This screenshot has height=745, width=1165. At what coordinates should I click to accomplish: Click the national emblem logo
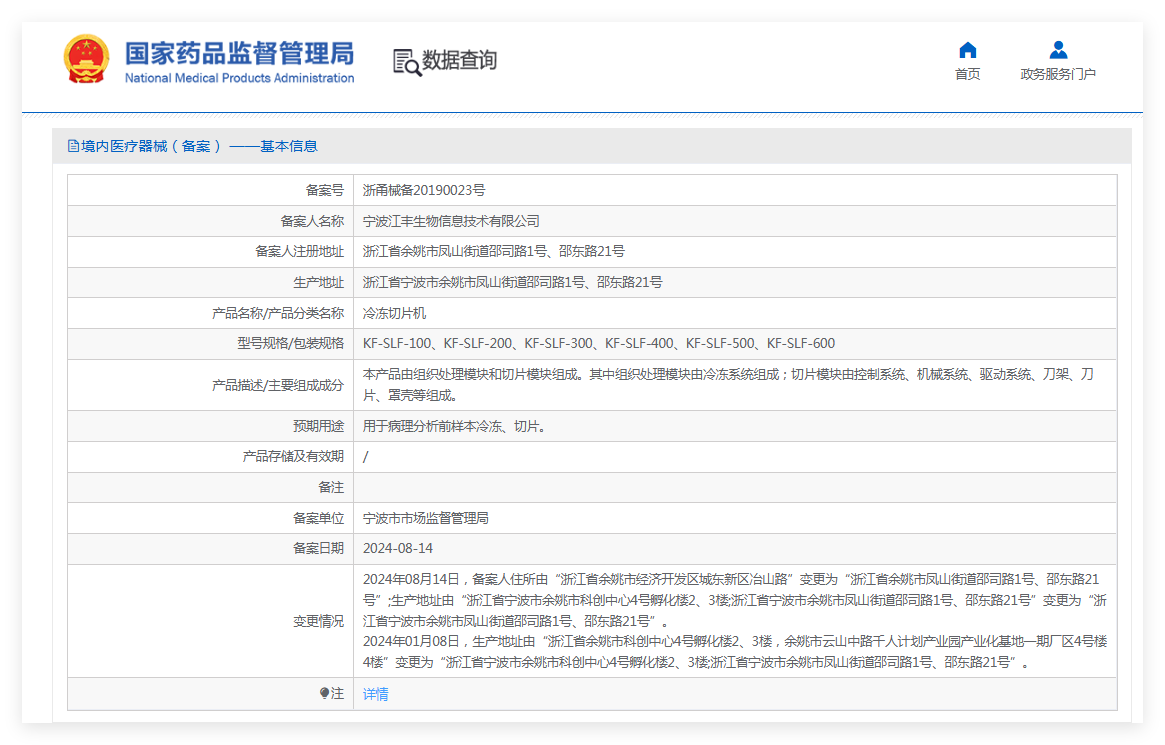tap(87, 60)
